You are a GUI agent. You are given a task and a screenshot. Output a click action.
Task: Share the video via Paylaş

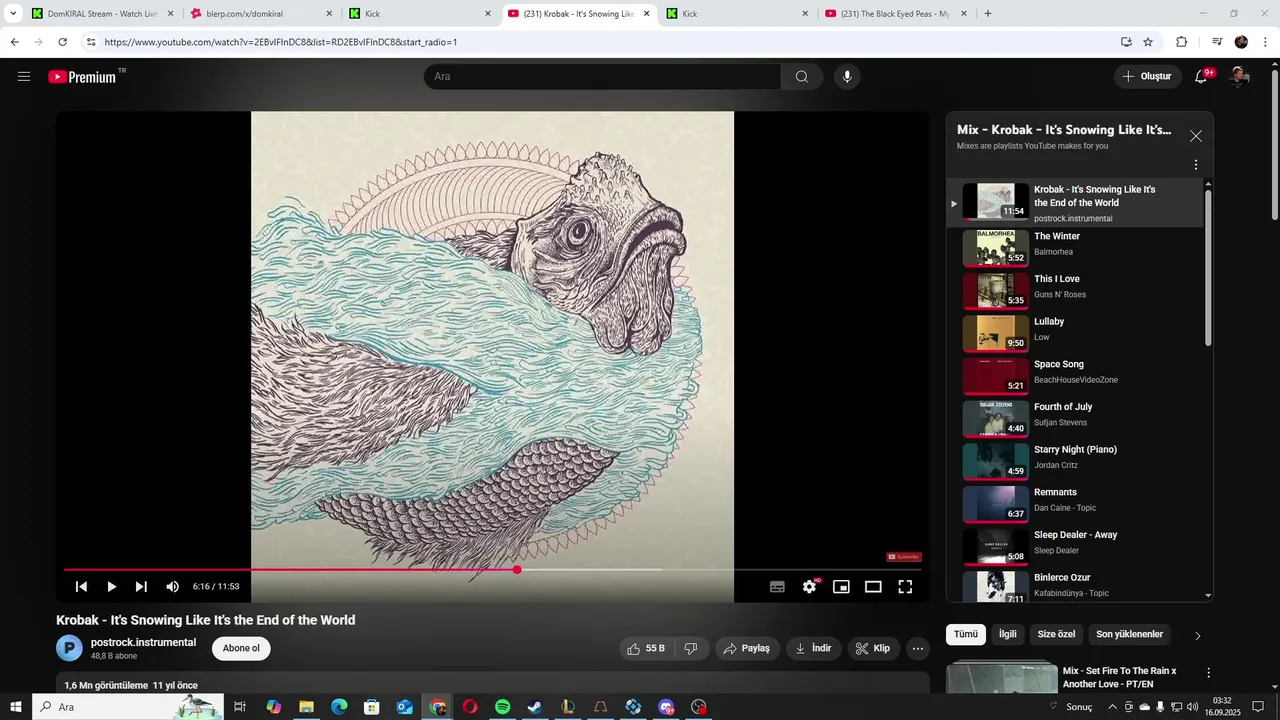747,648
